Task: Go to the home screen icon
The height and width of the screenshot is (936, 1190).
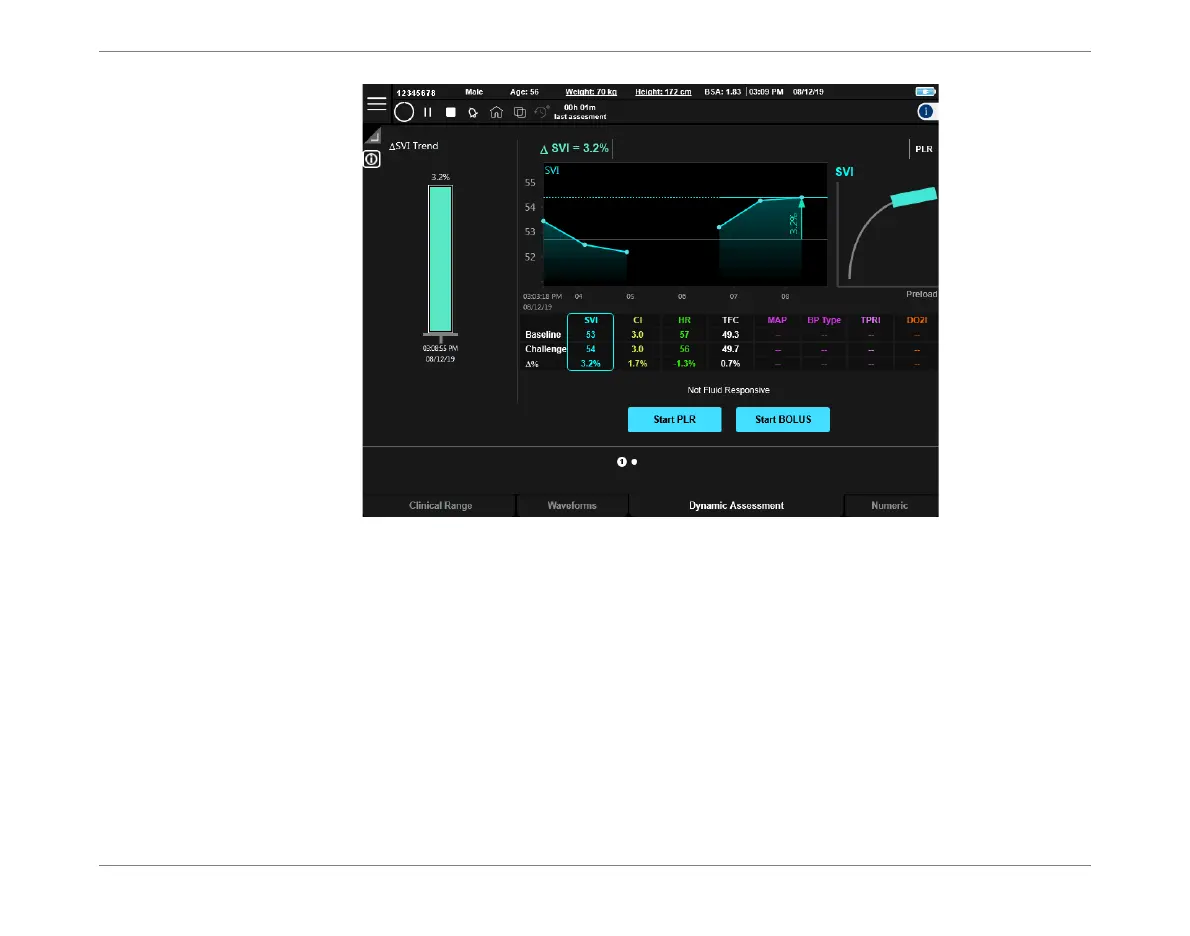Action: point(496,112)
